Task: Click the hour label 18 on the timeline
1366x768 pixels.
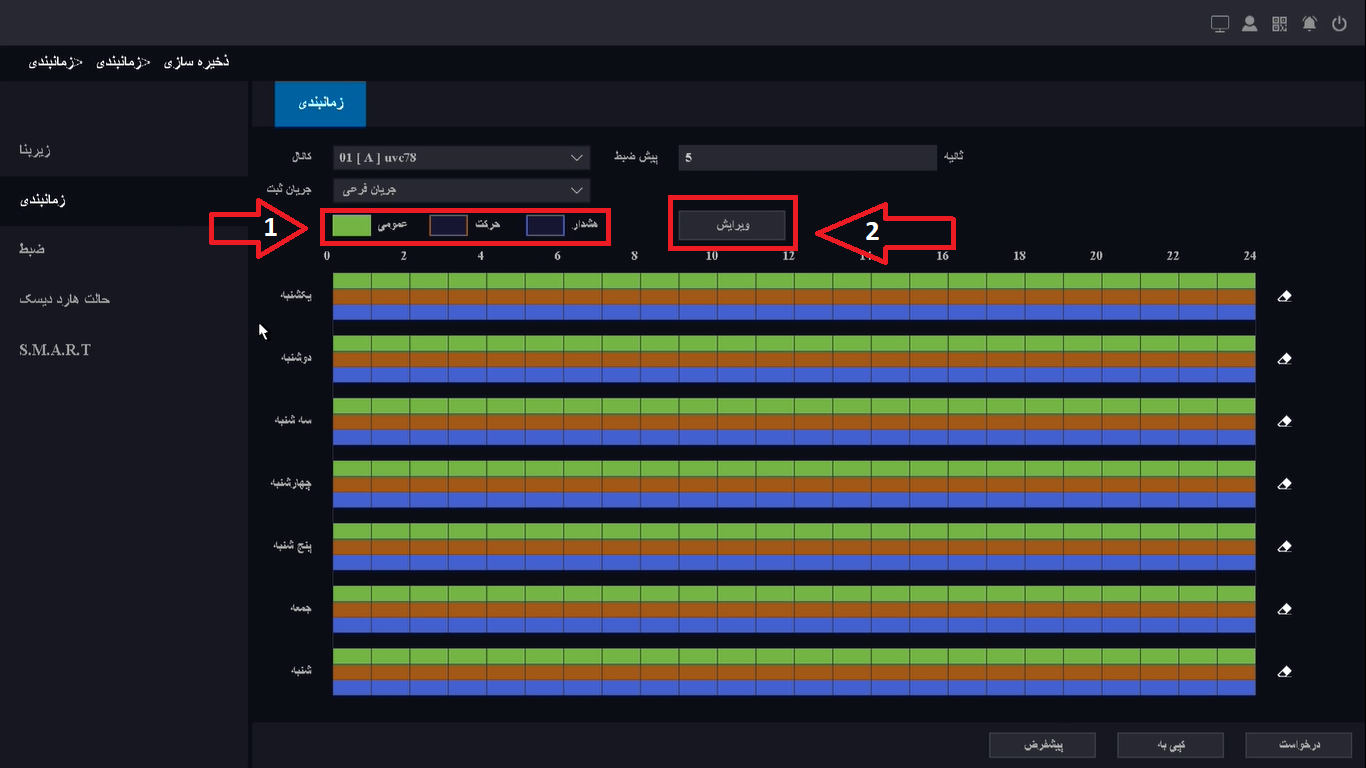Action: coord(1019,256)
